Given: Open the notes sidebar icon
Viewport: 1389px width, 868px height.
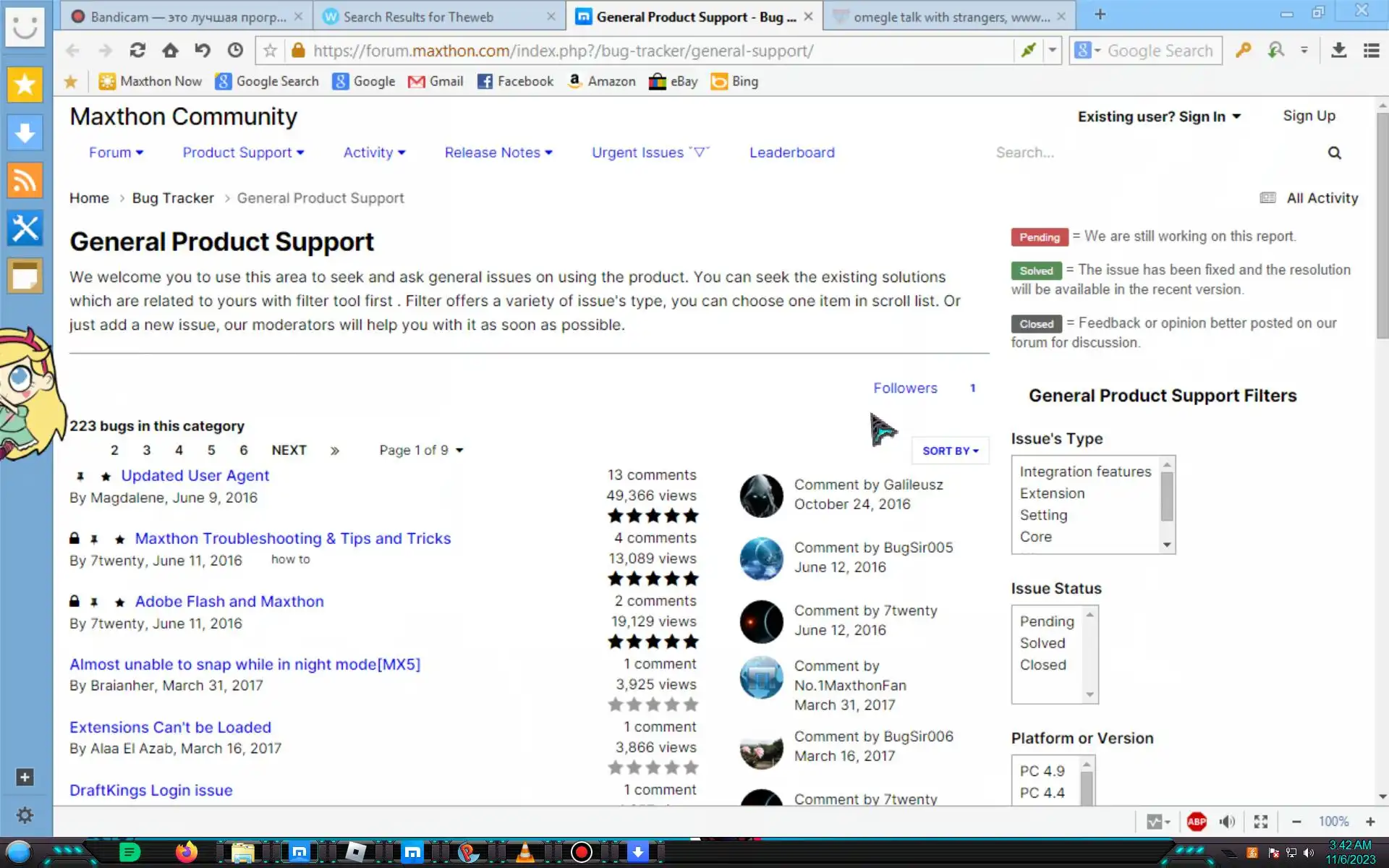Looking at the screenshot, I should tap(25, 276).
